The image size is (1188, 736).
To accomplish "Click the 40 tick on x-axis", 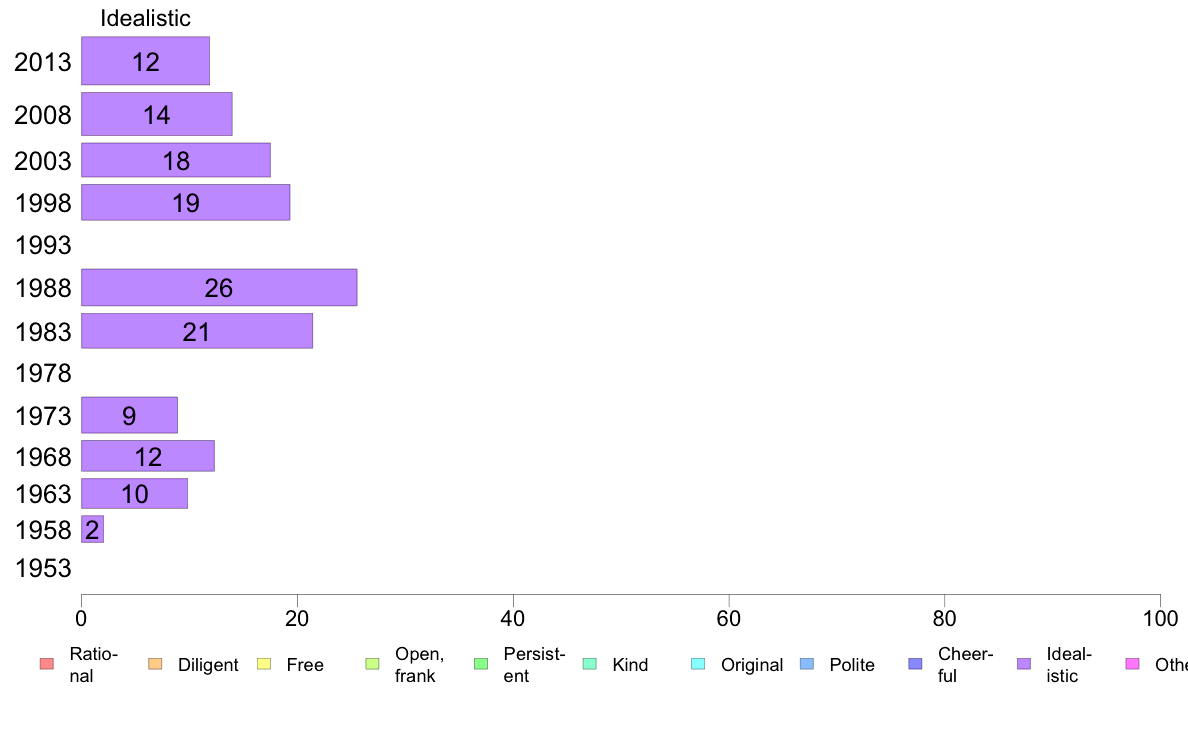I will pos(513,619).
